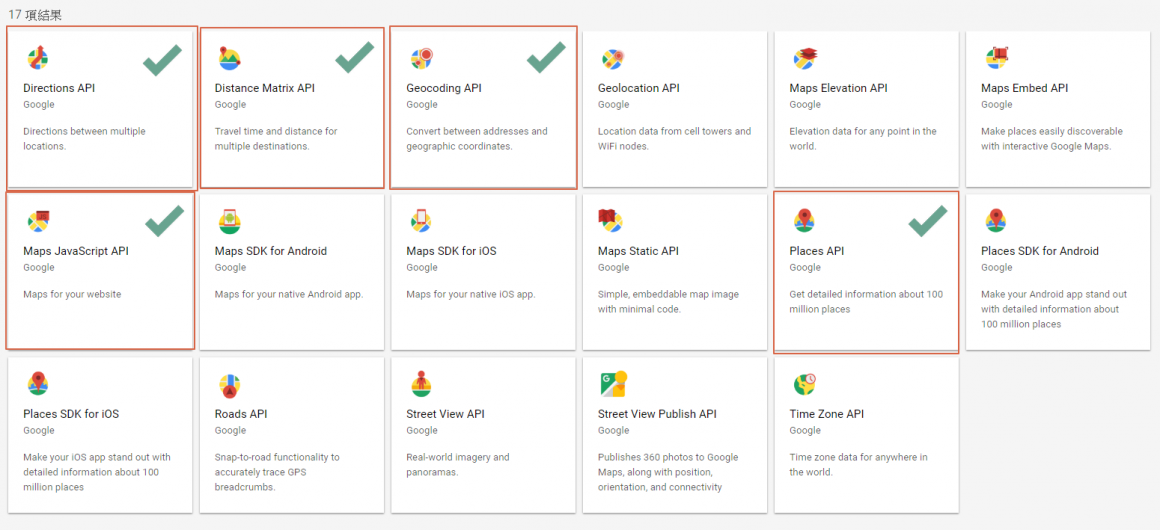Viewport: 1160px width, 530px height.
Task: Click the Distance Matrix API icon
Action: point(229,58)
